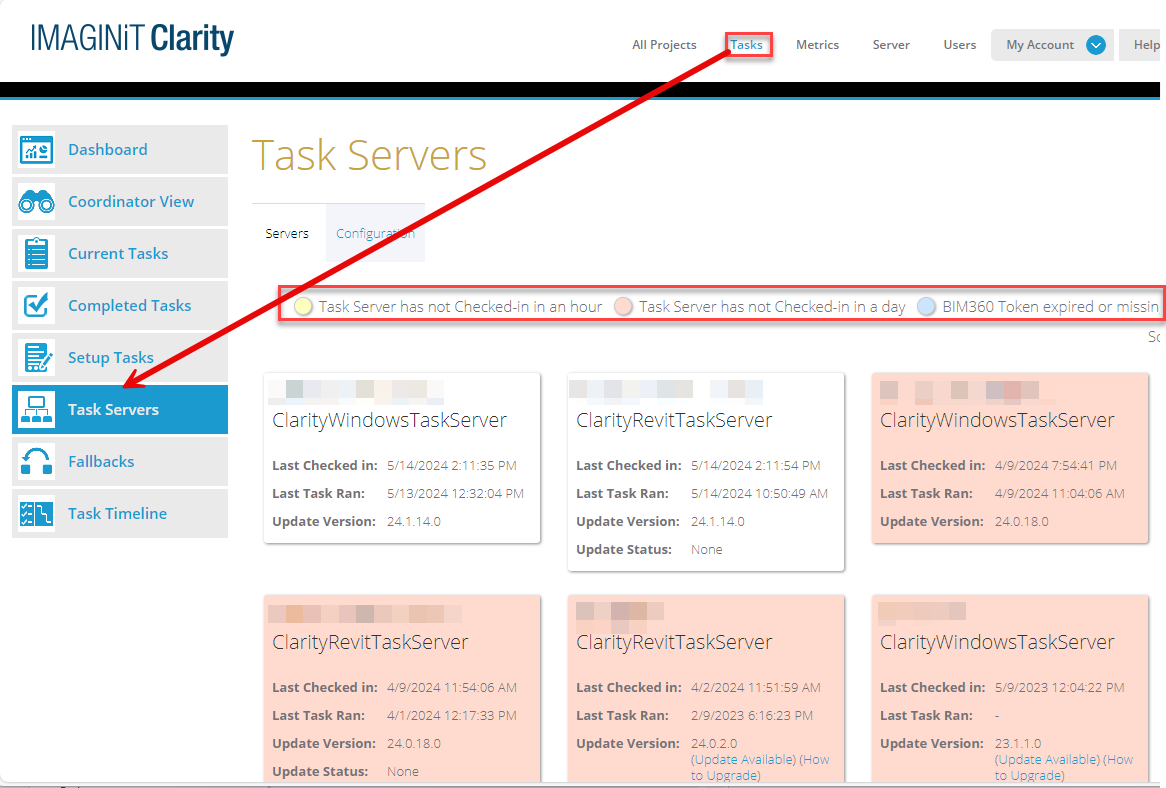
Task: Click the yellow not-checked-in-an-hour legend circle
Action: tap(304, 307)
